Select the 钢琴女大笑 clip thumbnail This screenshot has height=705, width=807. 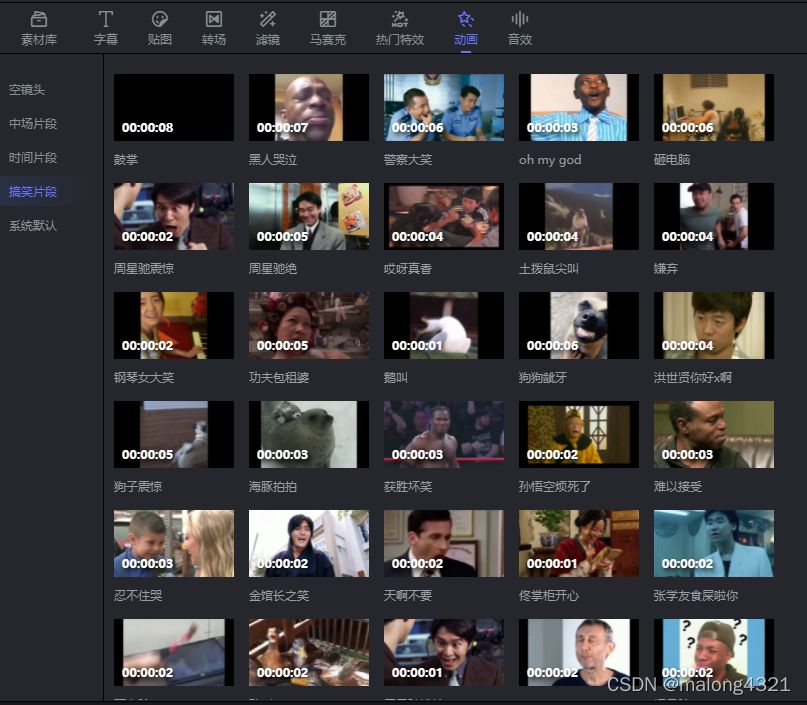click(174, 326)
